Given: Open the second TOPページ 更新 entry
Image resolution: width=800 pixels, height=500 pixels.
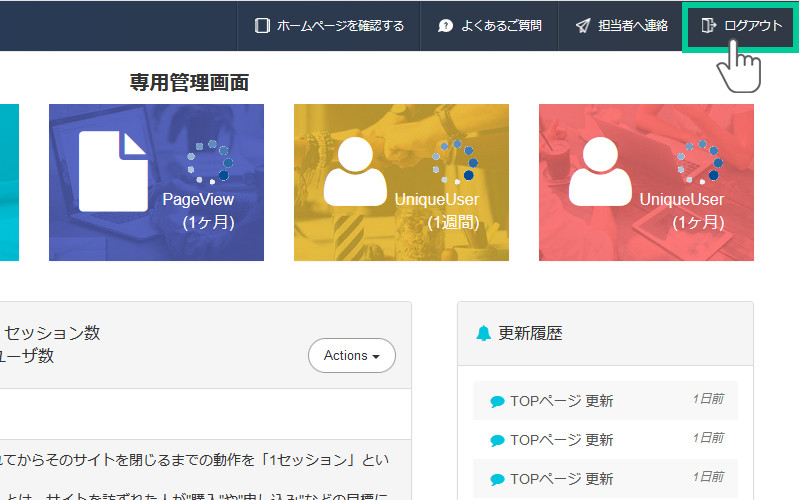Looking at the screenshot, I should coord(561,440).
